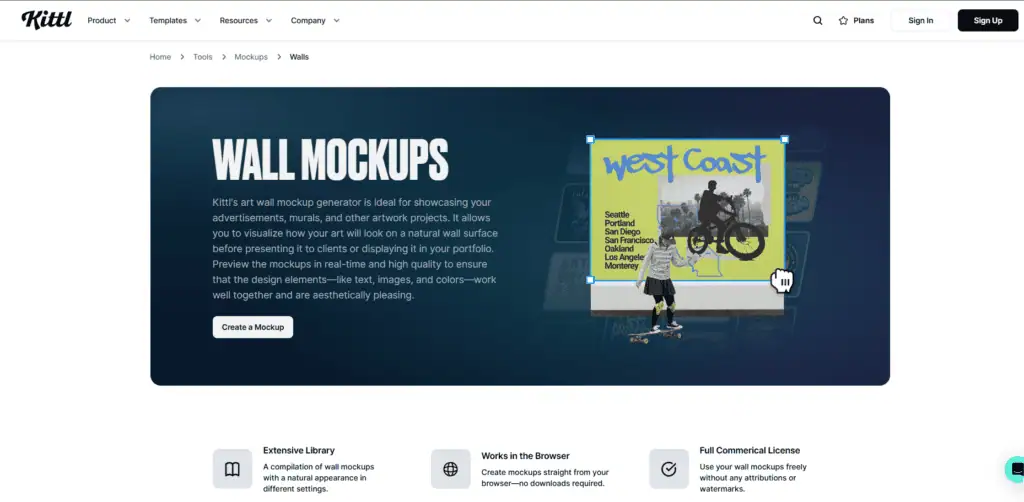Viewport: 1024px width, 502px height.
Task: Click the top-right resize handle of poster
Action: (785, 139)
